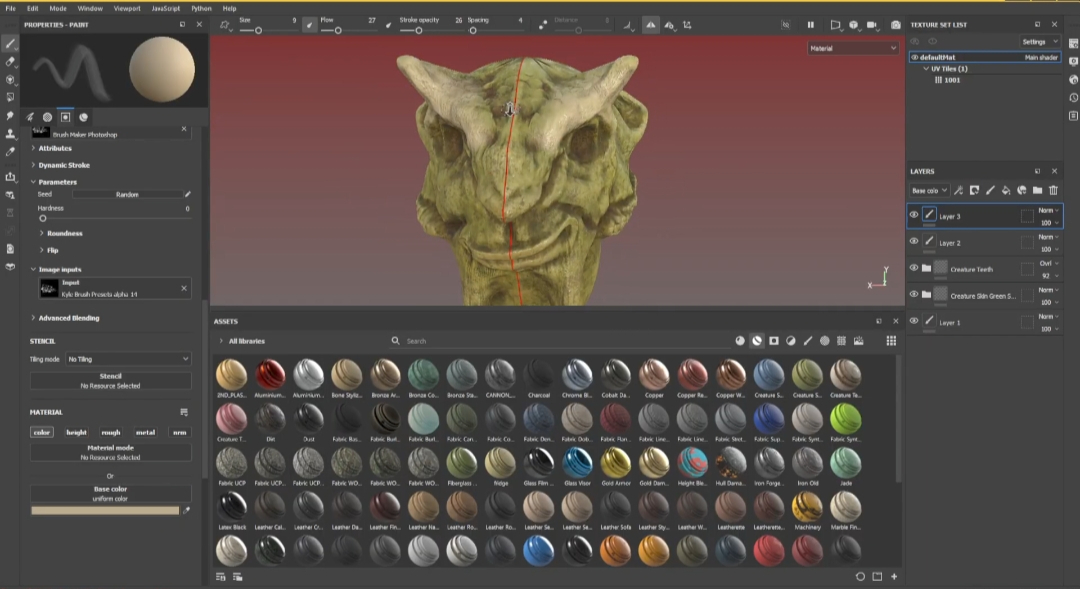
Task: Add a fill layer with bucket icon
Action: [x=1006, y=190]
